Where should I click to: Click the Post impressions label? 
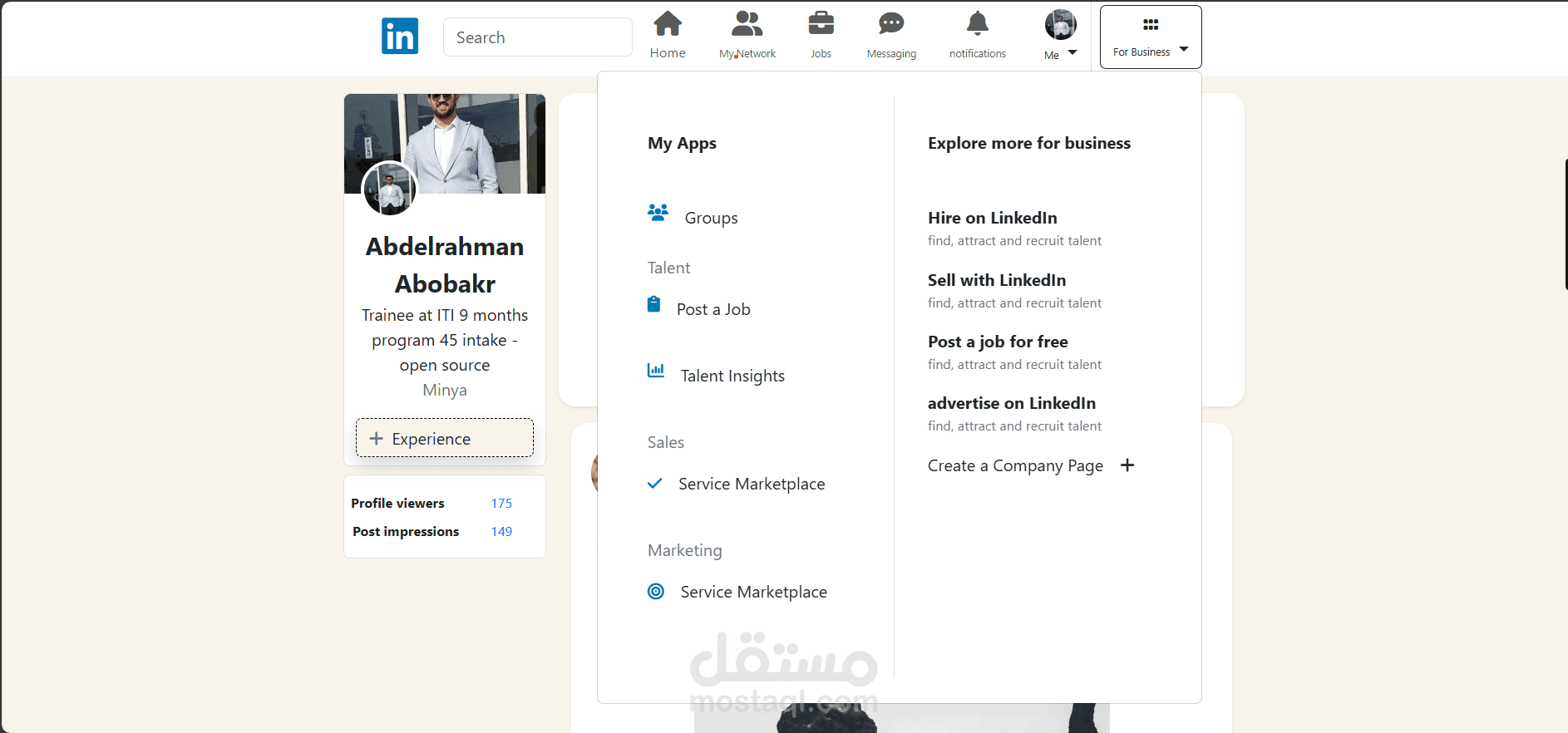click(406, 531)
